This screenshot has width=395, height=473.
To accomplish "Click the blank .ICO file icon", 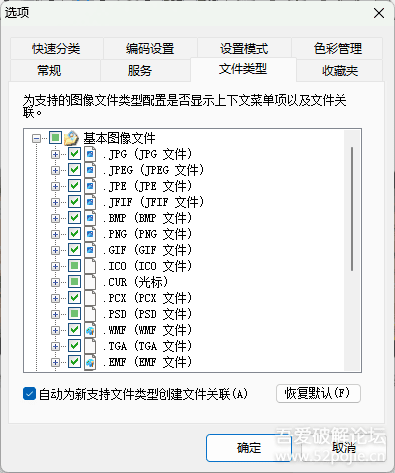I will click(x=90, y=266).
